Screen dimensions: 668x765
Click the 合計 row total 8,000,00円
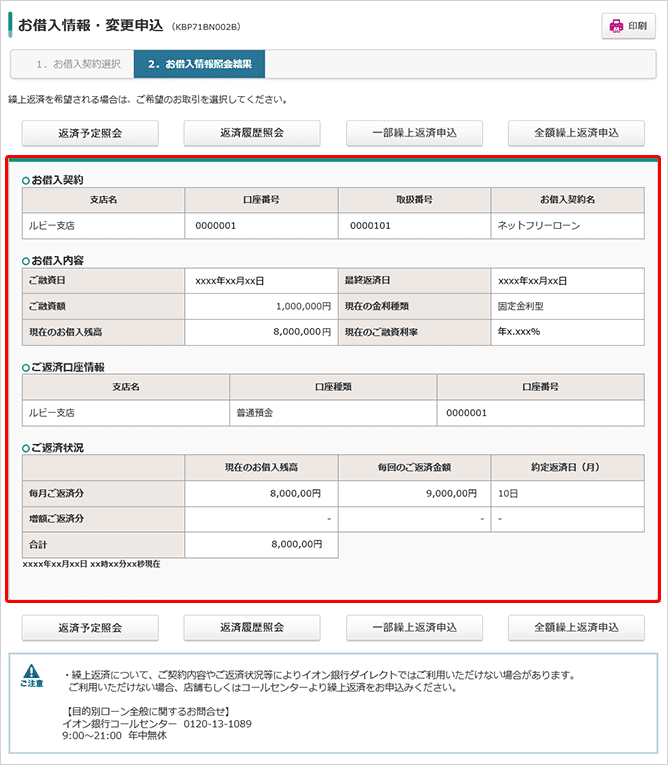pos(297,544)
